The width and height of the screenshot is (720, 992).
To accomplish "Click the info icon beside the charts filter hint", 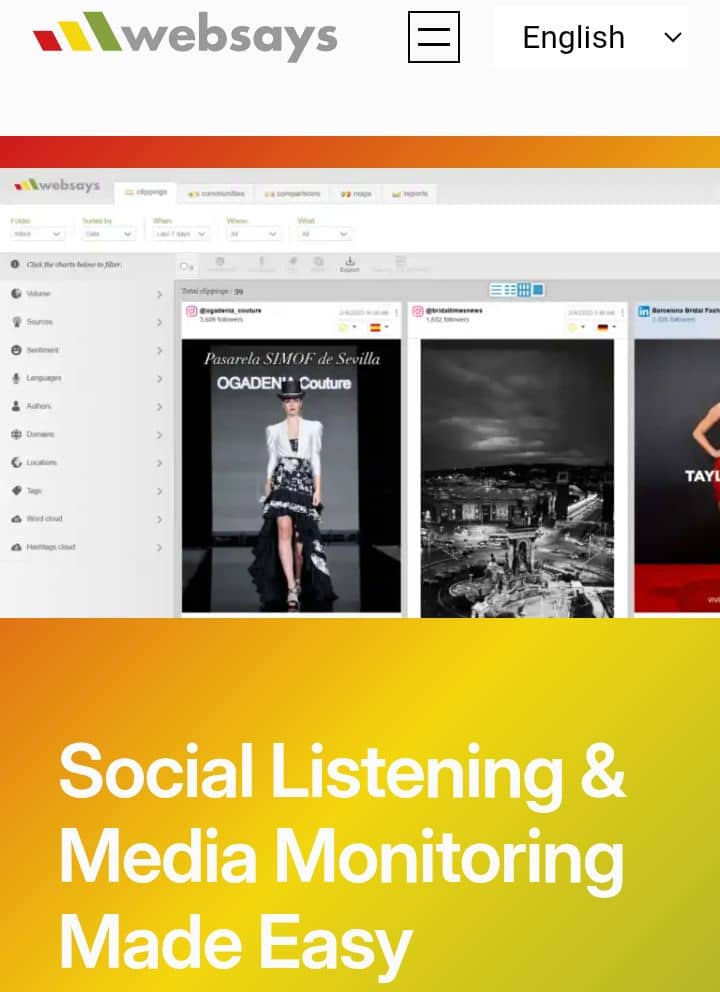I will point(15,264).
